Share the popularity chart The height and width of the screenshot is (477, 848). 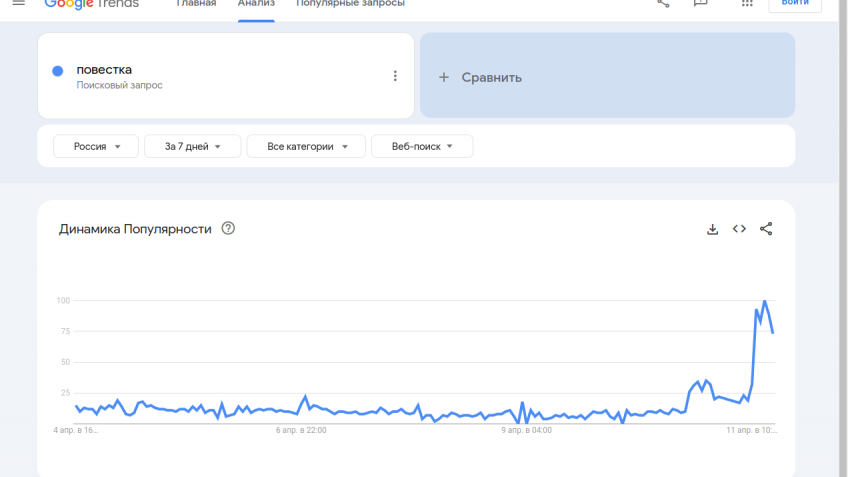point(766,229)
